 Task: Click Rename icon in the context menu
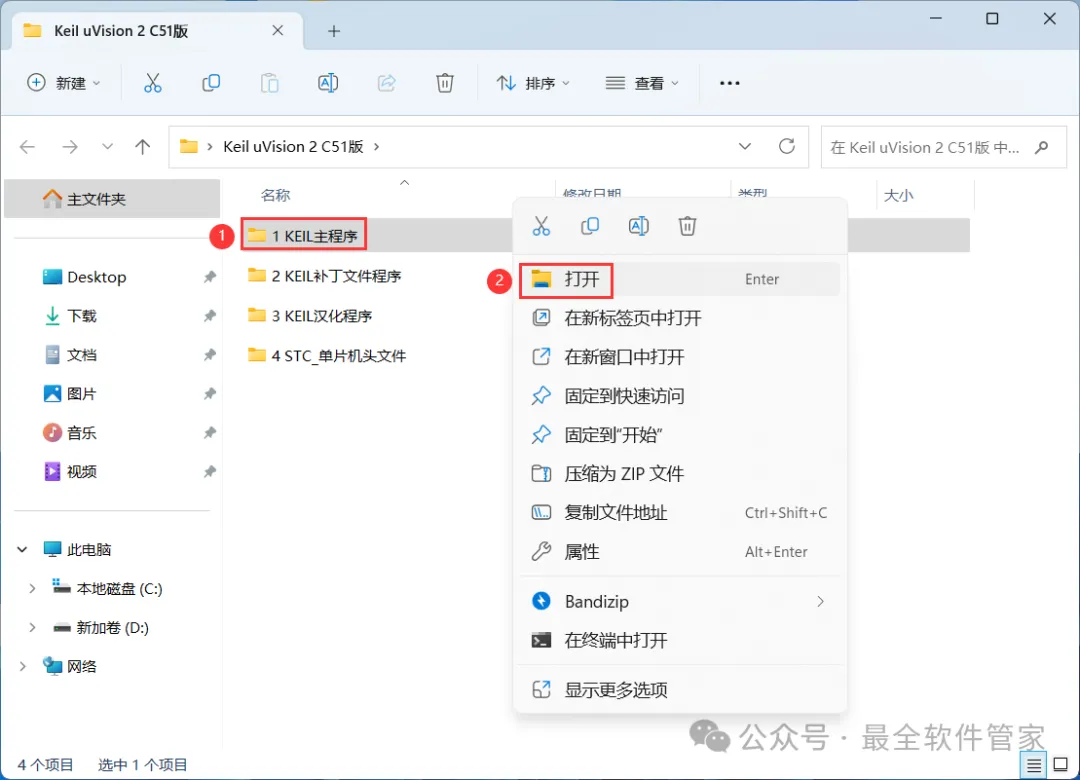638,226
